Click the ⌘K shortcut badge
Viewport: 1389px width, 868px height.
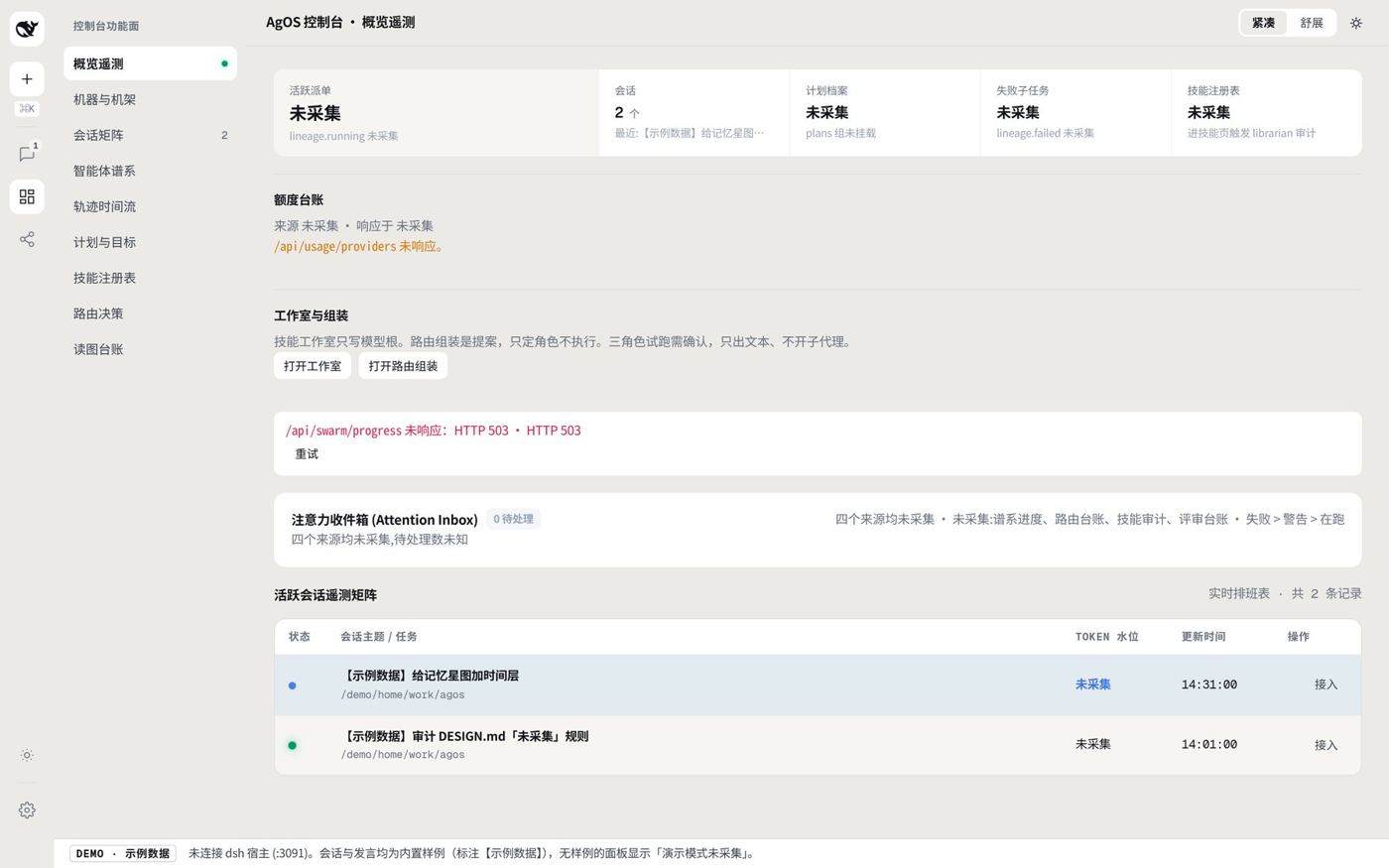[x=27, y=109]
